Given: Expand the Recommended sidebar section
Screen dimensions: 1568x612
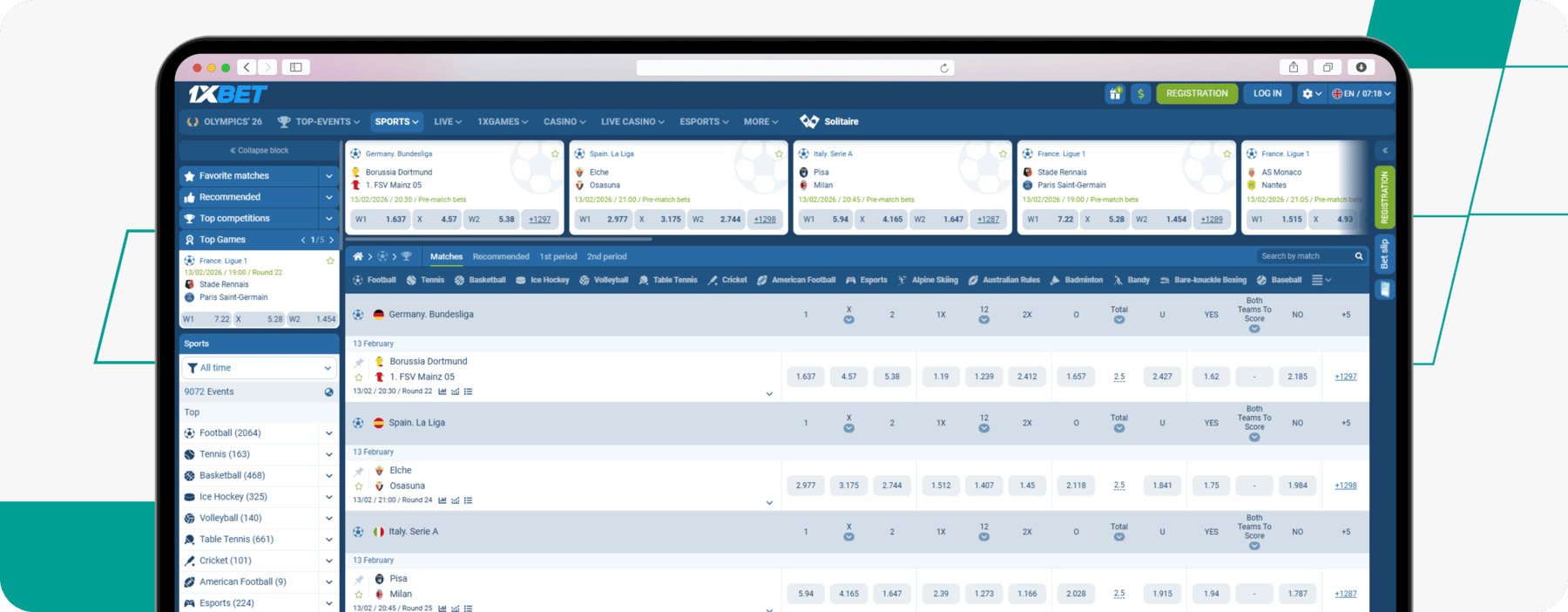Looking at the screenshot, I should [328, 197].
